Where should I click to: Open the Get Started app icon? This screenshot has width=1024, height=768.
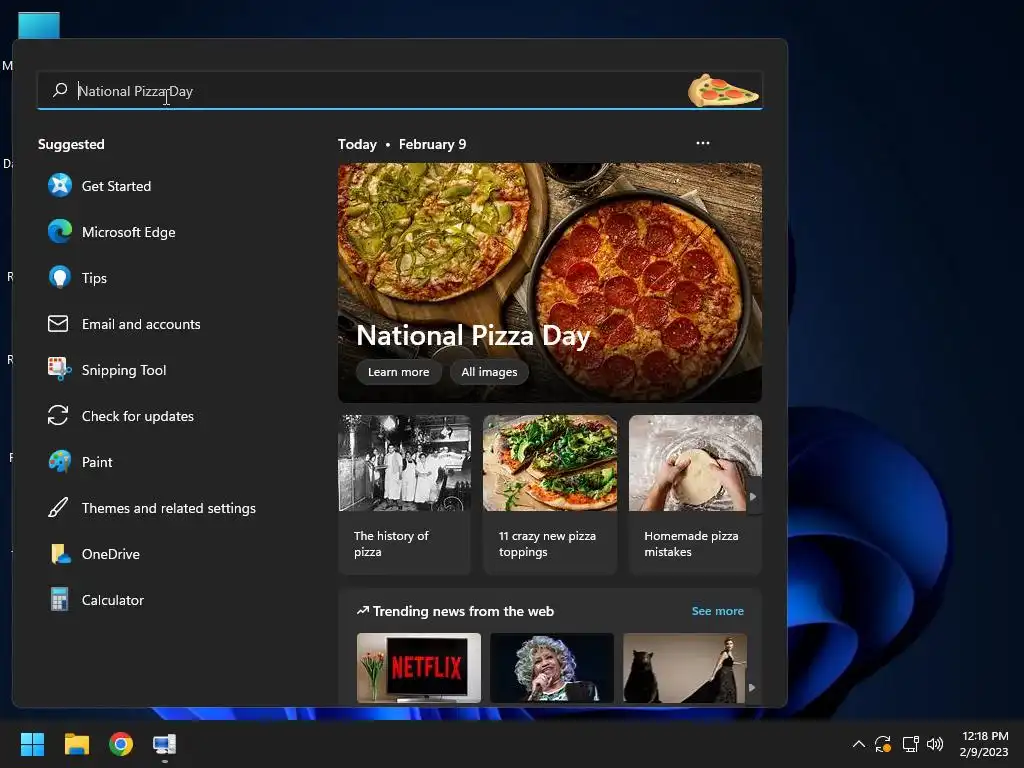tap(59, 185)
